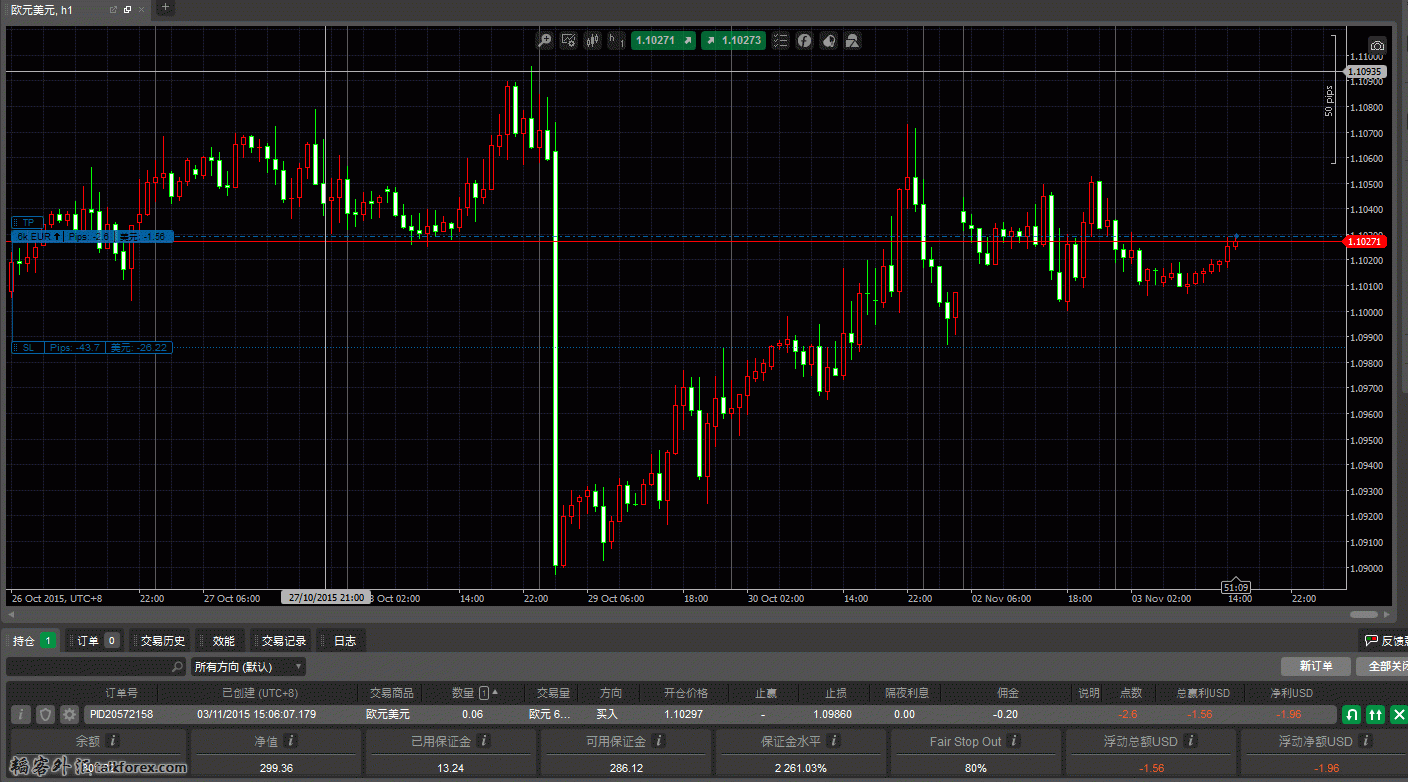The image size is (1408, 782).
Task: Click the 全部关闭 close-all button
Action: point(1383,666)
